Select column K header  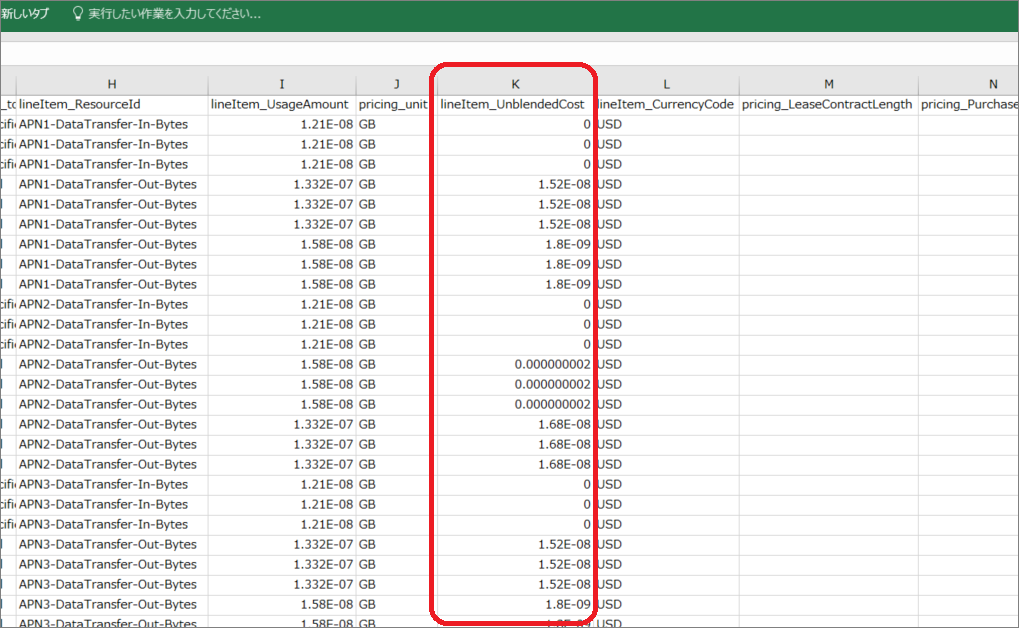click(x=515, y=84)
